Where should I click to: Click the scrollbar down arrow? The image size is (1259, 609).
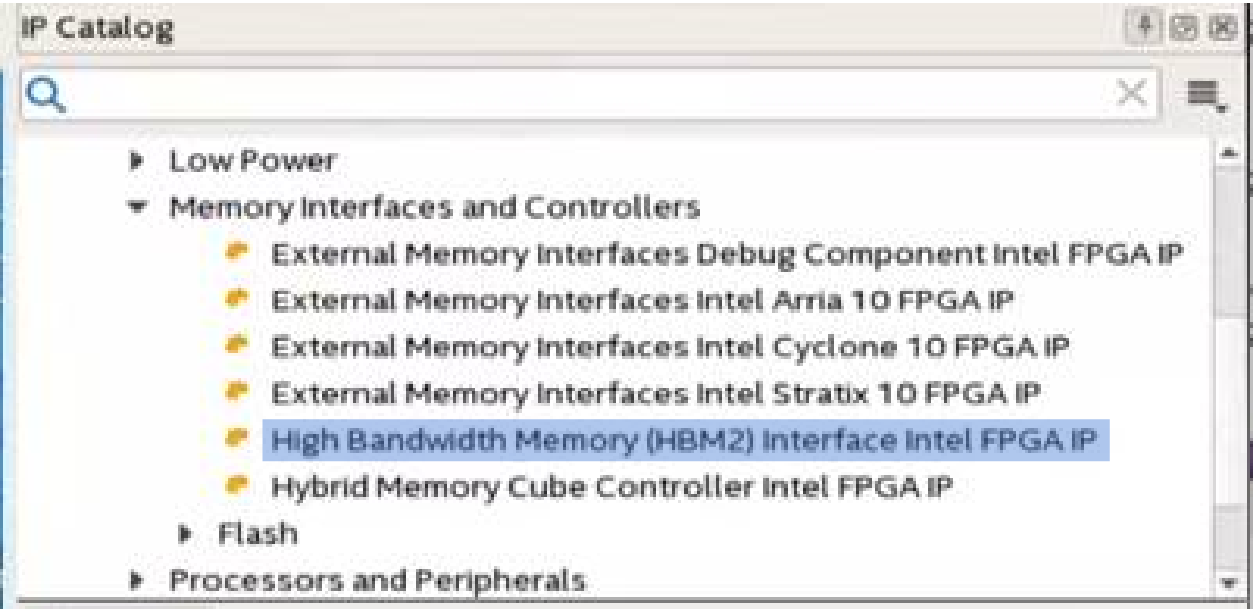point(1231,582)
